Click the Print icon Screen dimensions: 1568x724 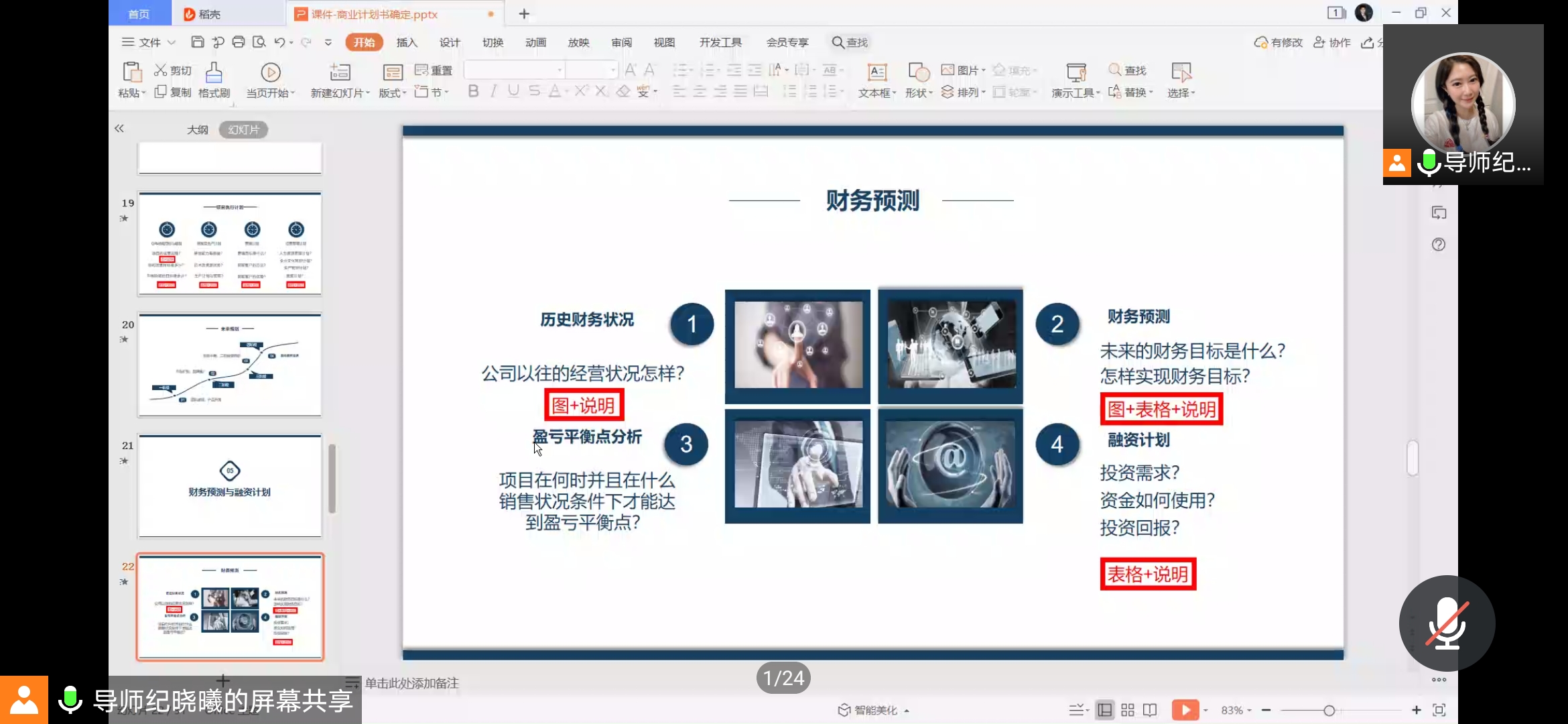pyautogui.click(x=239, y=42)
